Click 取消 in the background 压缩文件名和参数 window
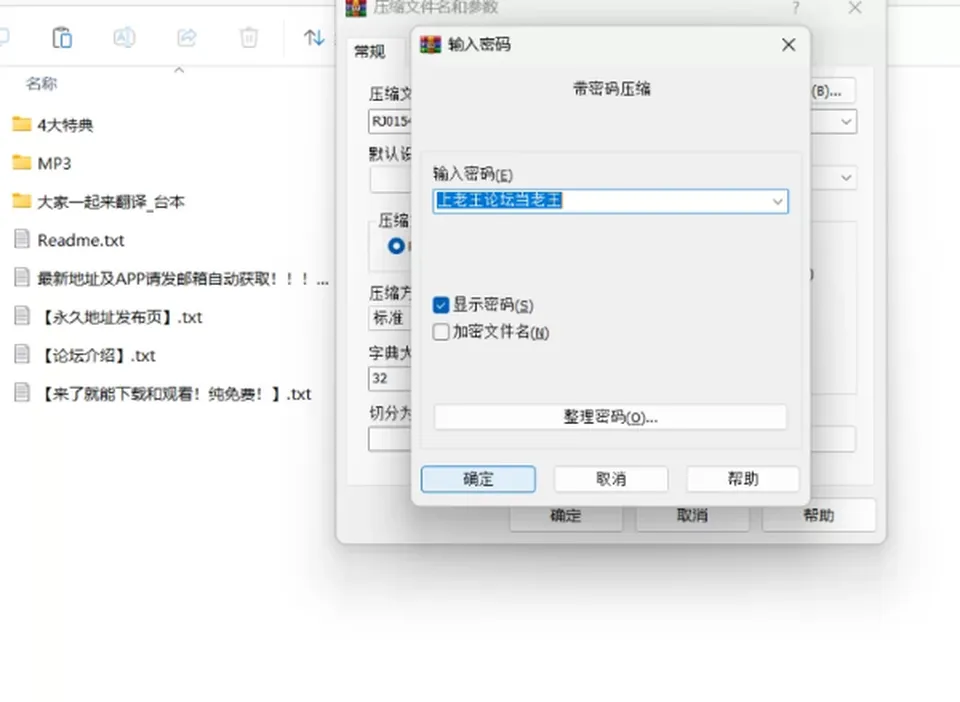Viewport: 960px width, 702px height. coord(692,515)
